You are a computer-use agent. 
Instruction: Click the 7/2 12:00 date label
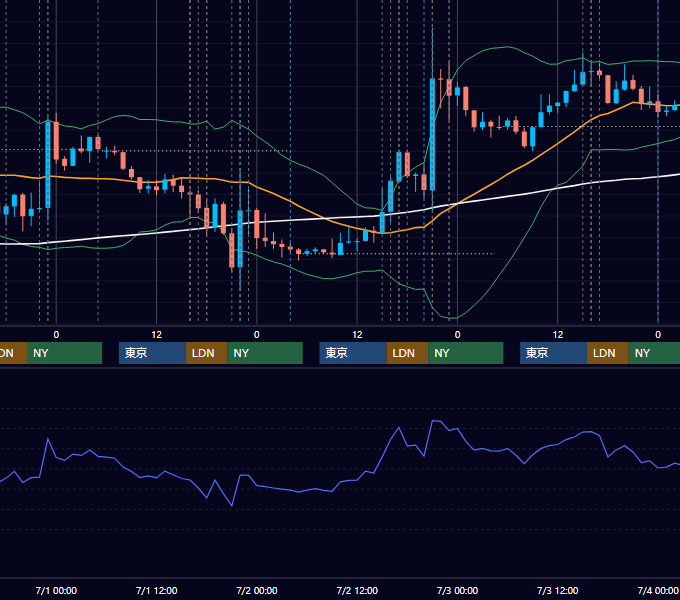pyautogui.click(x=357, y=590)
